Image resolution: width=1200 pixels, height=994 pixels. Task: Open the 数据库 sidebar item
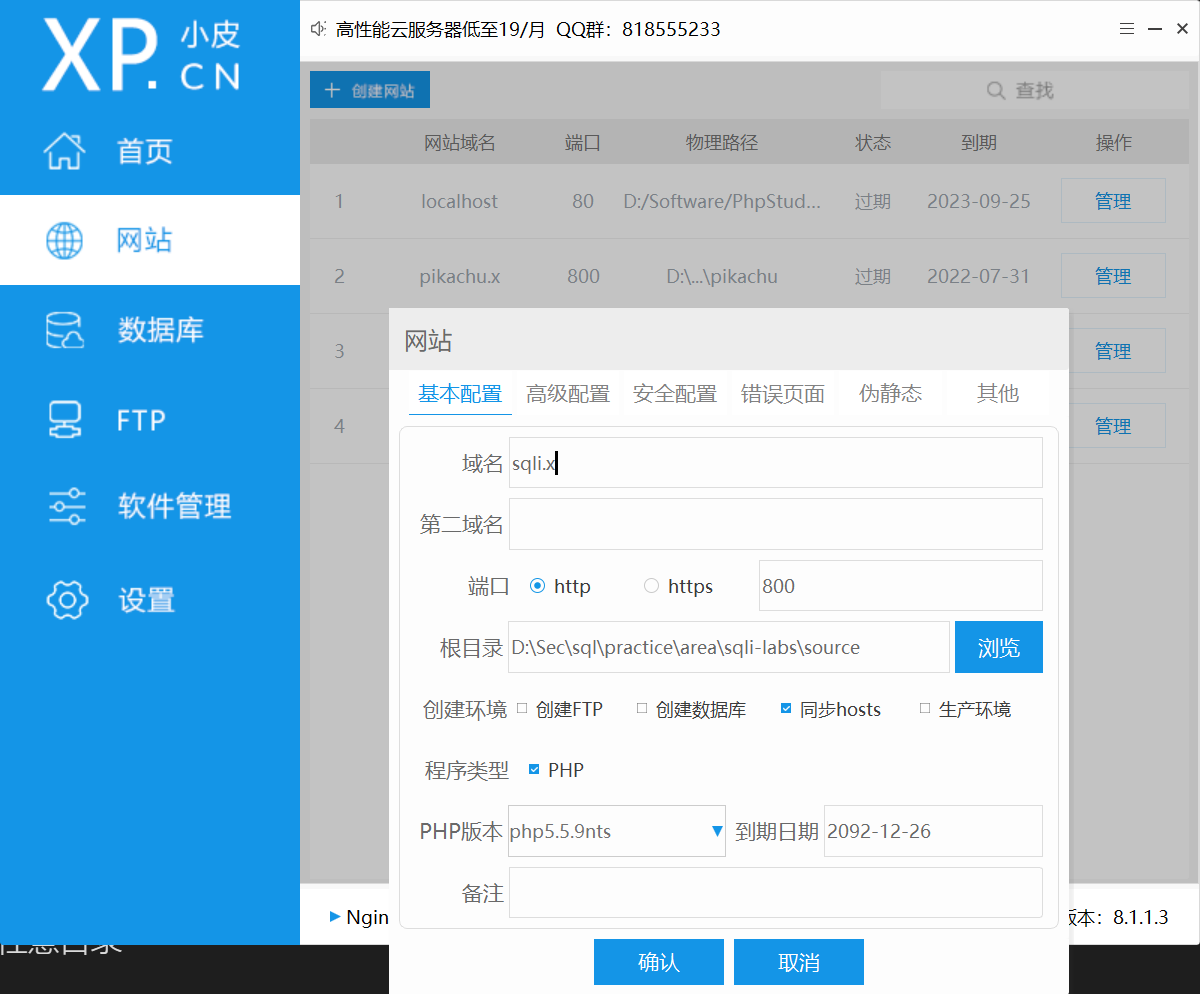pos(150,330)
